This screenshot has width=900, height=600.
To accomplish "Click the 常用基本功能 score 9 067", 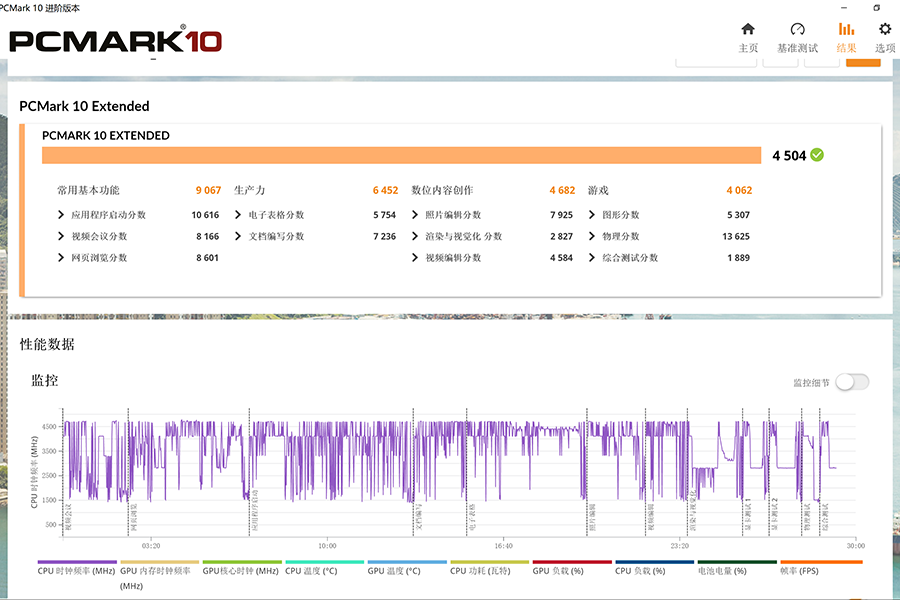I will pyautogui.click(x=208, y=190).
